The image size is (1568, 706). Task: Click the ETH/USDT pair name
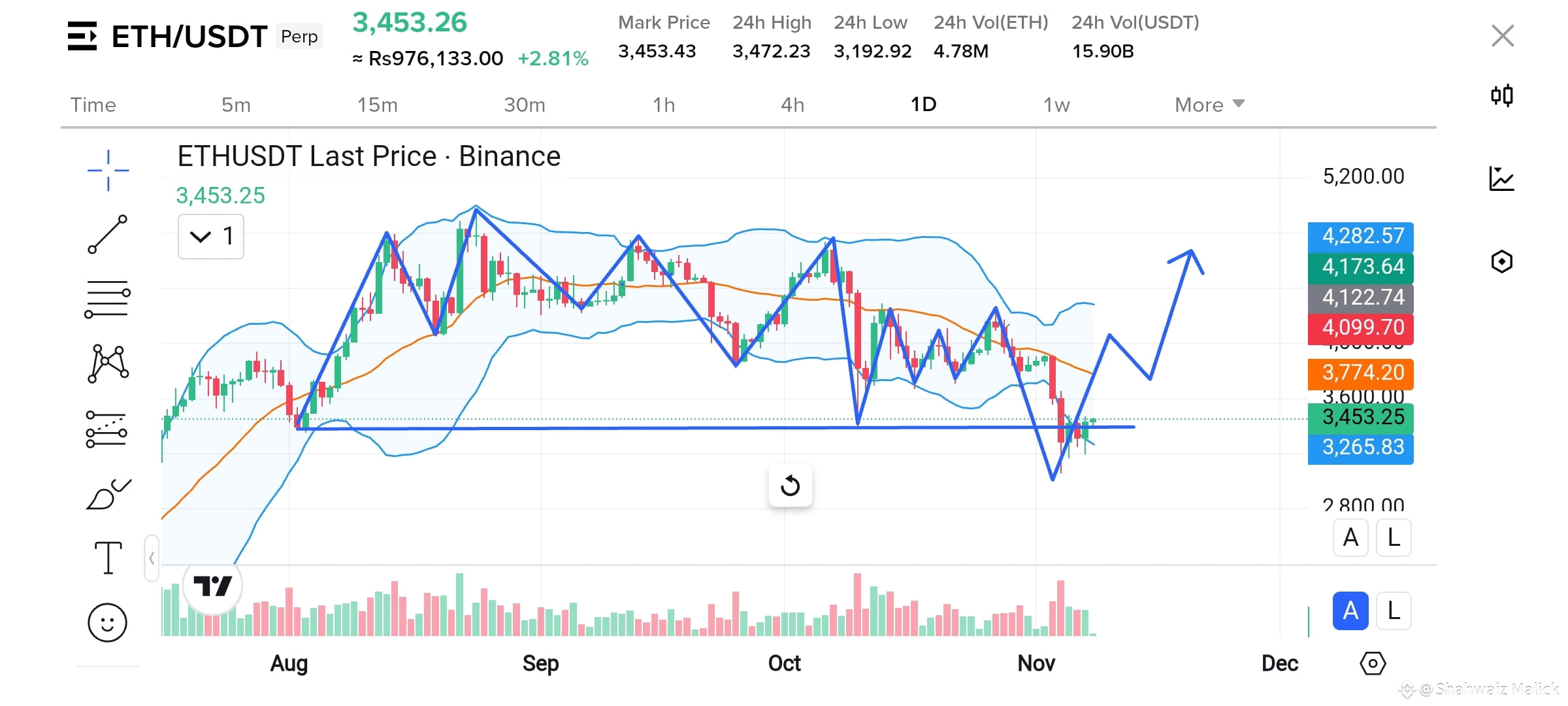click(x=189, y=37)
